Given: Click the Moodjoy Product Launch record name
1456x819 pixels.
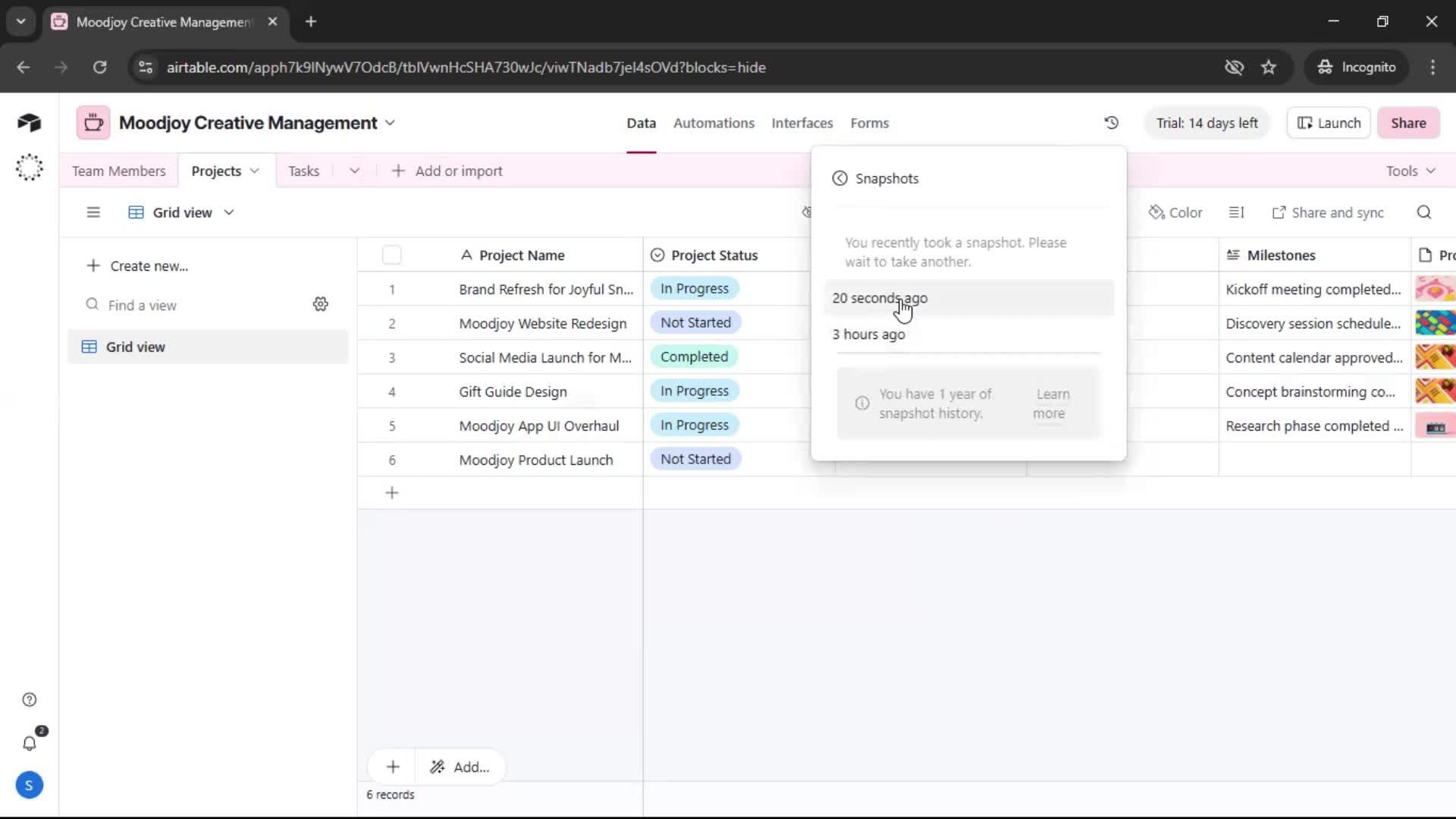Looking at the screenshot, I should [x=535, y=460].
